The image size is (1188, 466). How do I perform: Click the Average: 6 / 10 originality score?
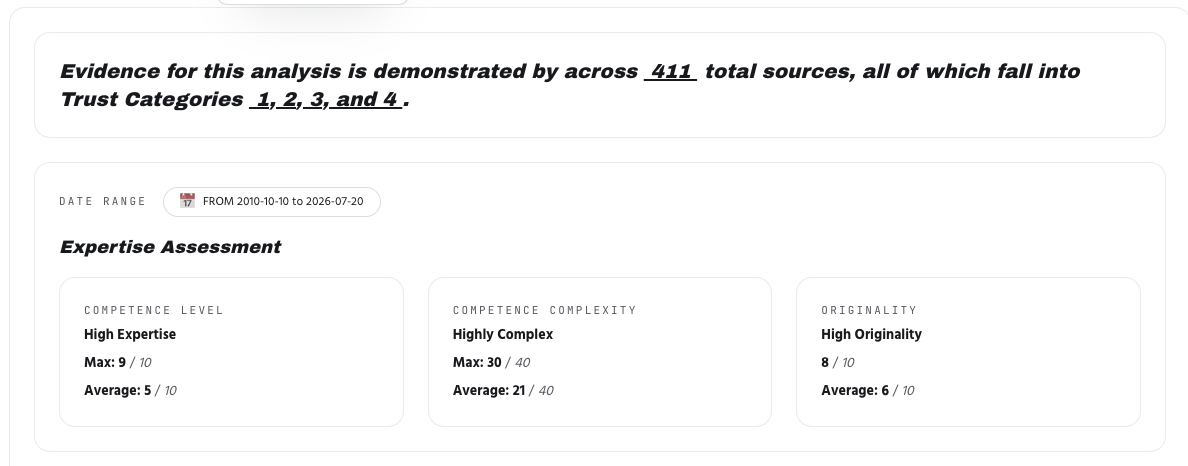click(x=868, y=390)
